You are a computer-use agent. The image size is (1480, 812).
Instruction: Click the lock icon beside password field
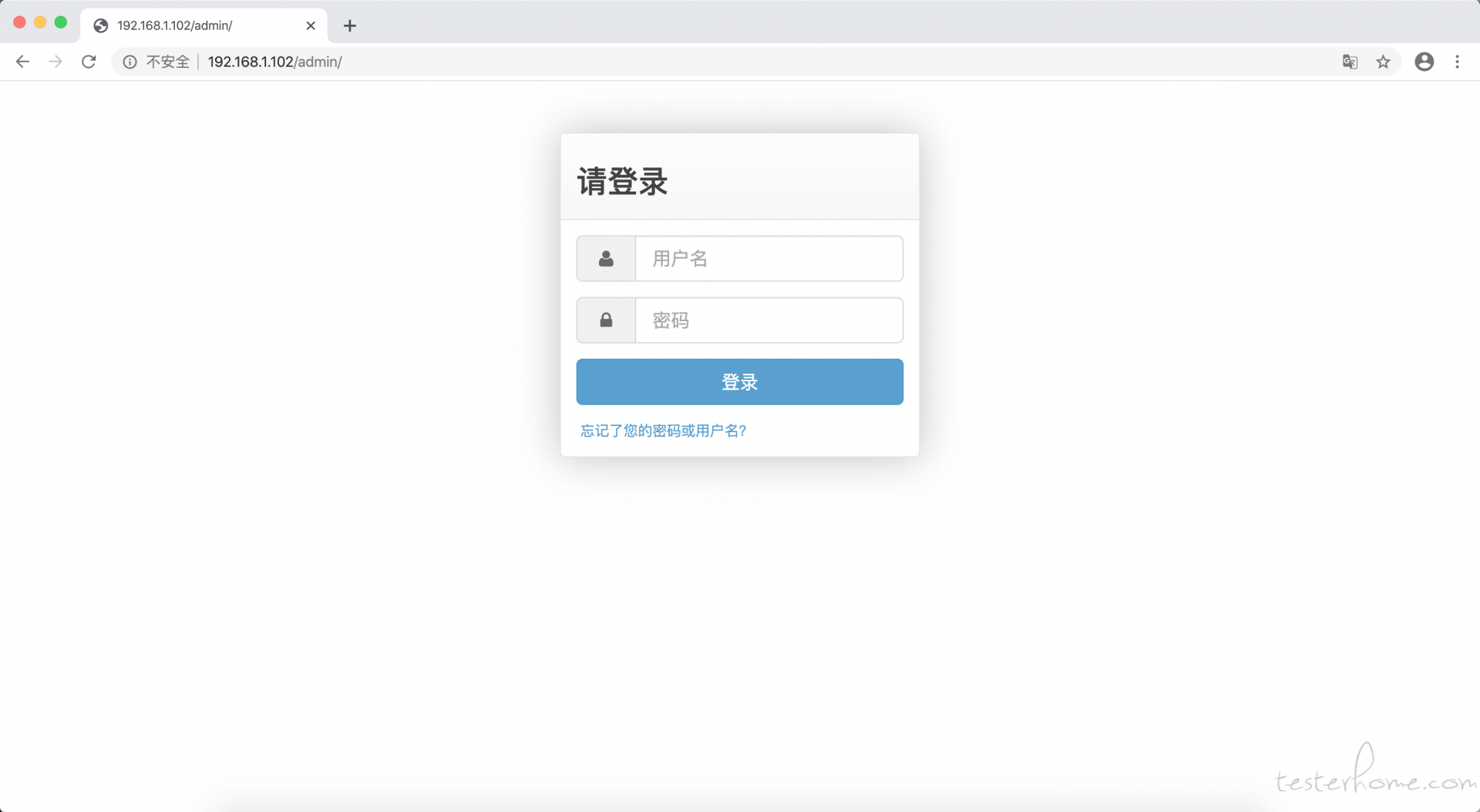[x=606, y=320]
